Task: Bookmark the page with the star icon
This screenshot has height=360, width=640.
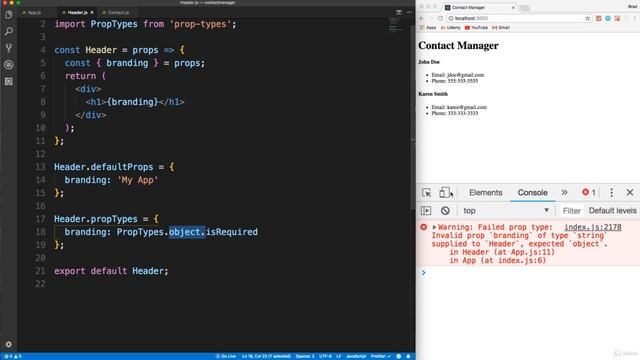Action: 587,18
